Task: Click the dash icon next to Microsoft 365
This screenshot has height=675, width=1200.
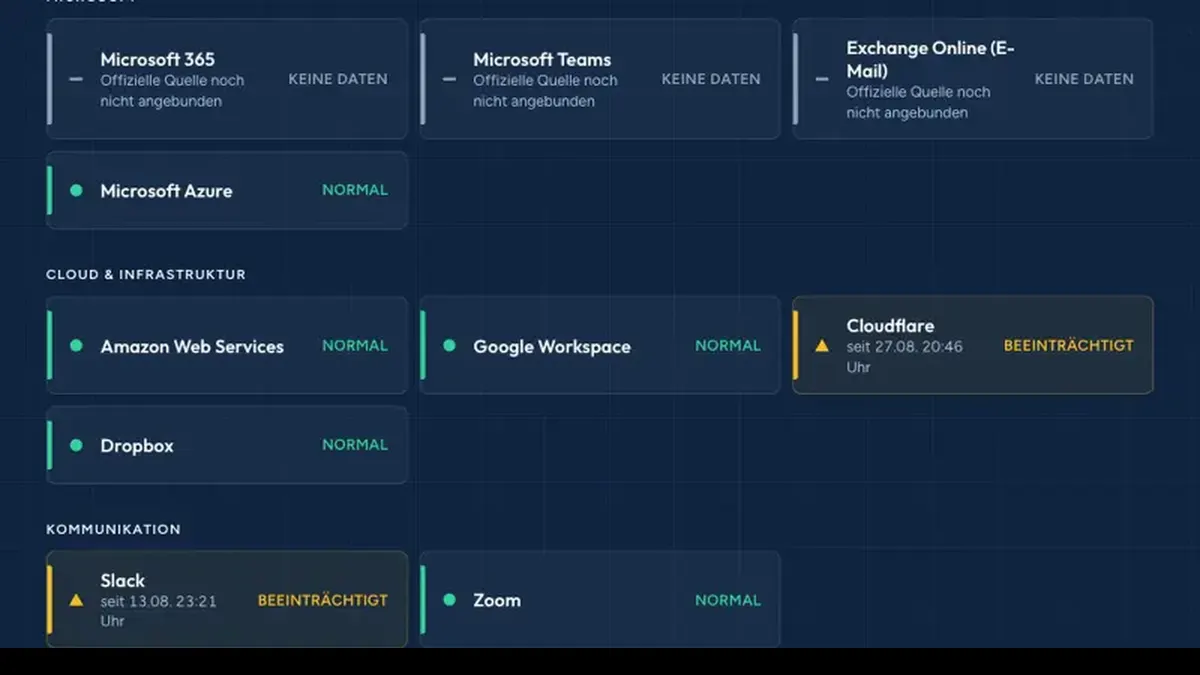Action: tap(76, 79)
